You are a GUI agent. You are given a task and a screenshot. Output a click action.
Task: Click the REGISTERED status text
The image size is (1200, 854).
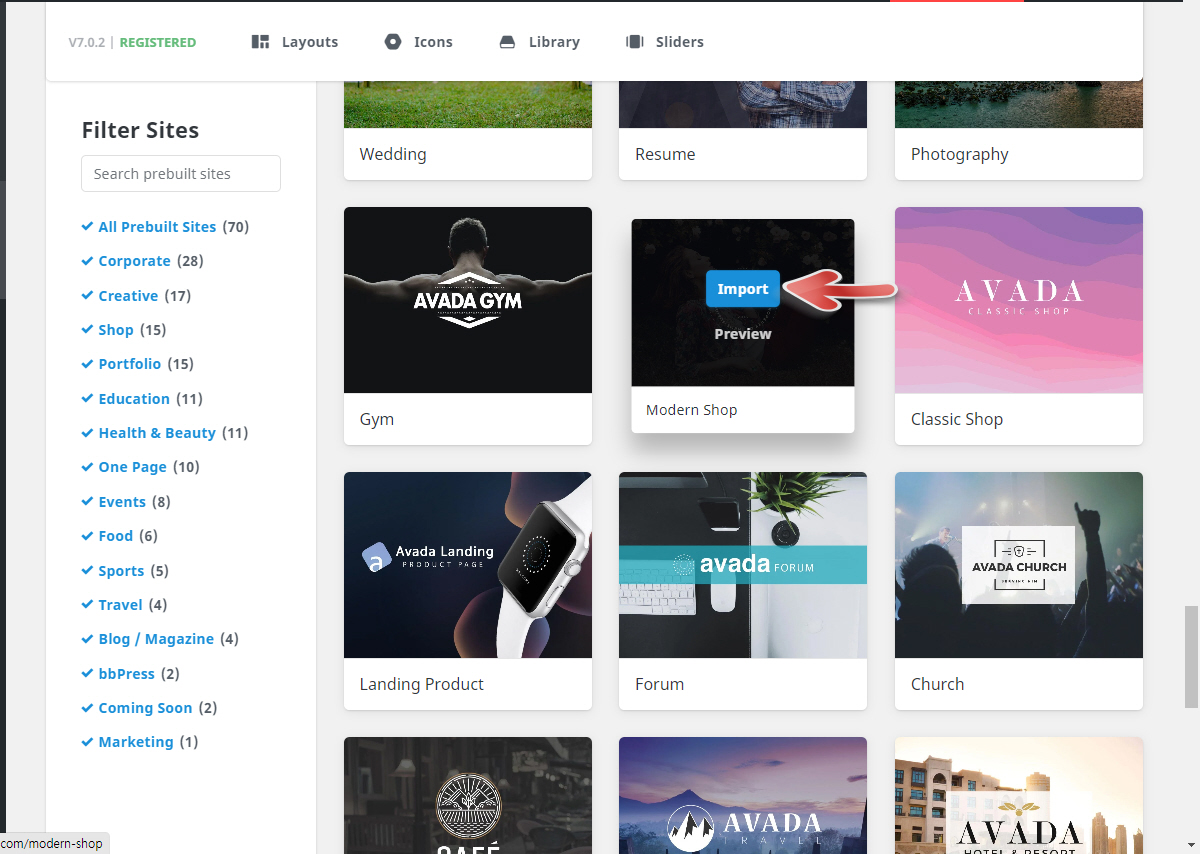click(158, 42)
